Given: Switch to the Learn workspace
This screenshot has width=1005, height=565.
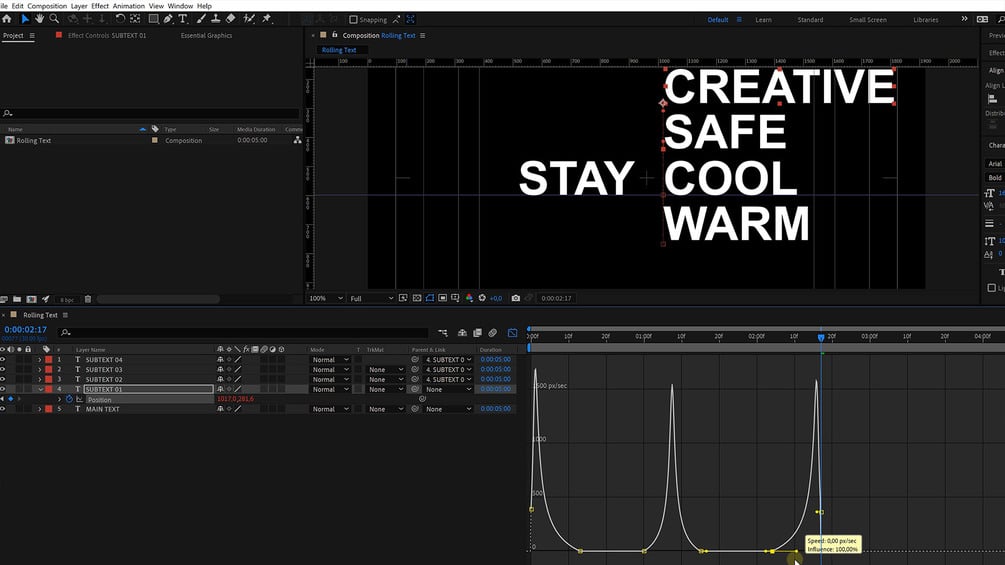Looking at the screenshot, I should (763, 20).
